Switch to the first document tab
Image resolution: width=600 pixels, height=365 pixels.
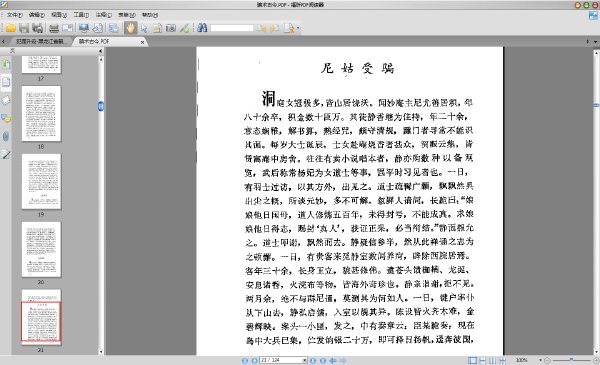point(40,41)
